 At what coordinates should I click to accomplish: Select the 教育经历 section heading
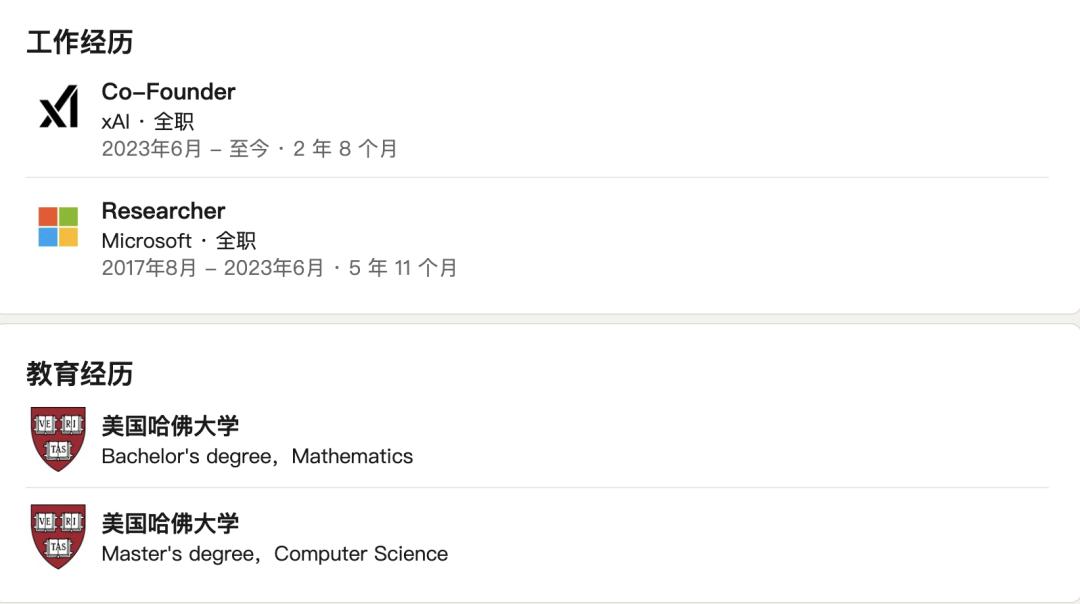click(79, 374)
